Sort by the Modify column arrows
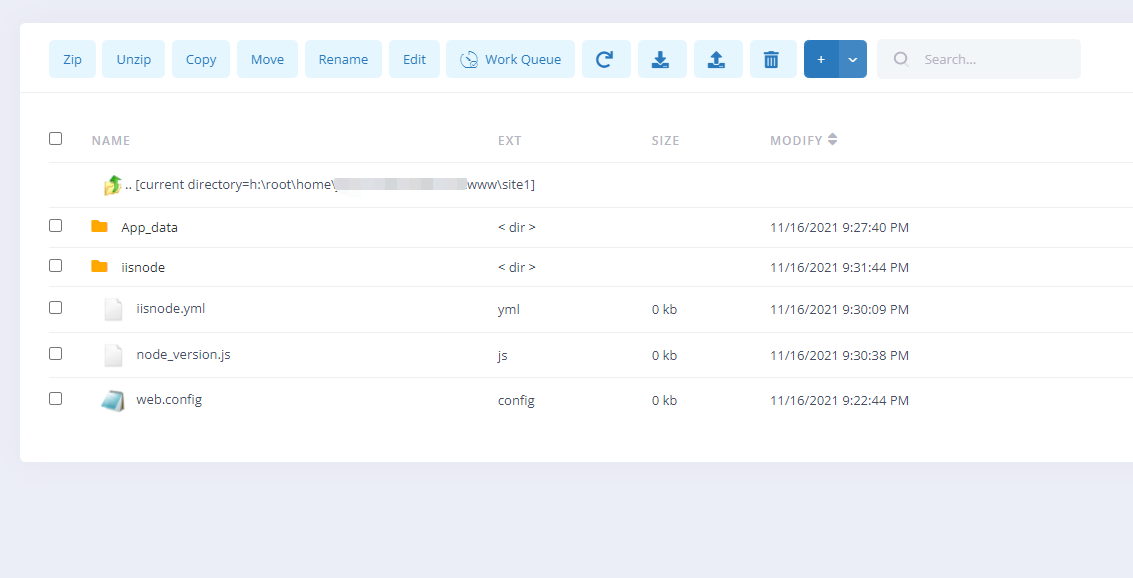1133x578 pixels. 833,140
